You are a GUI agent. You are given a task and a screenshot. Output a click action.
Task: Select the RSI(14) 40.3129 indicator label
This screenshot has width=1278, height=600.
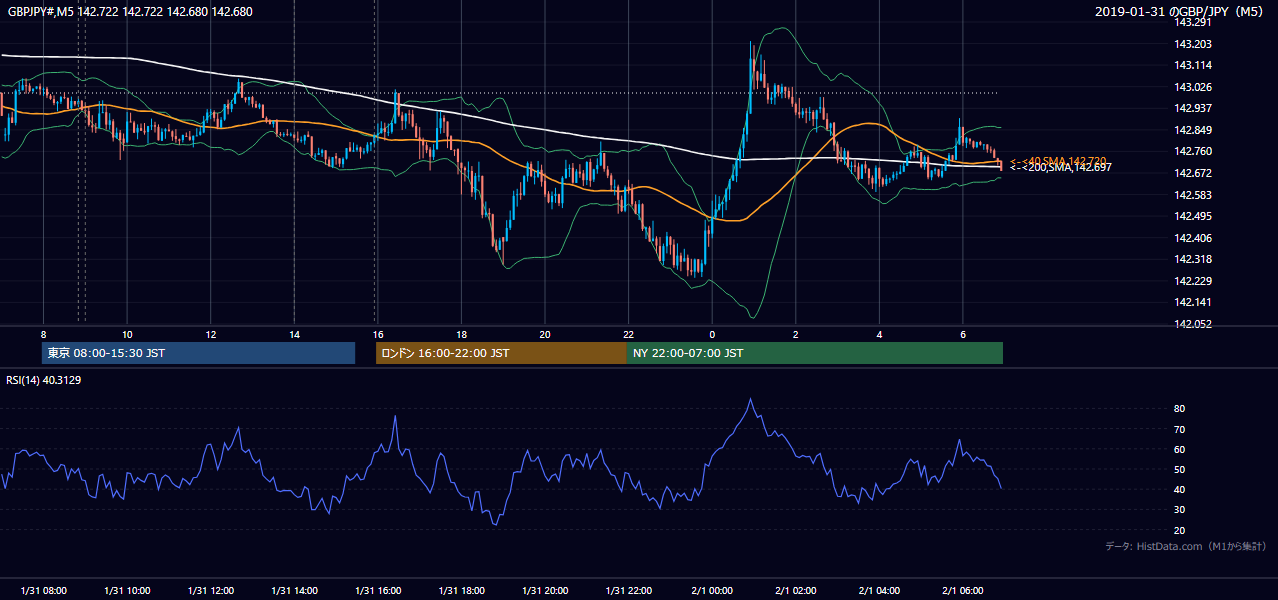coord(44,379)
